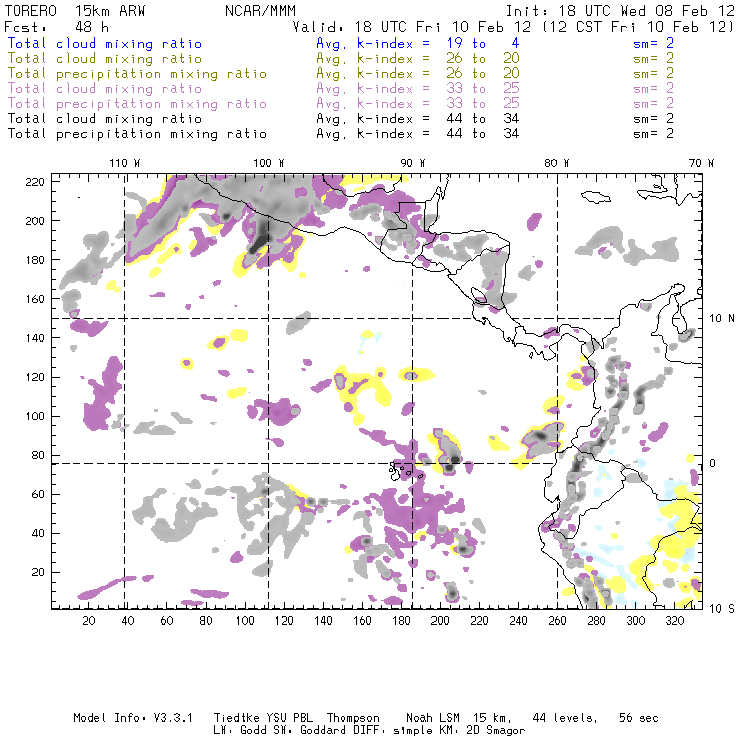Select the "Init: 18 UTC Wed 08 Feb 12" text
This screenshot has height=740, width=740.
point(620,11)
